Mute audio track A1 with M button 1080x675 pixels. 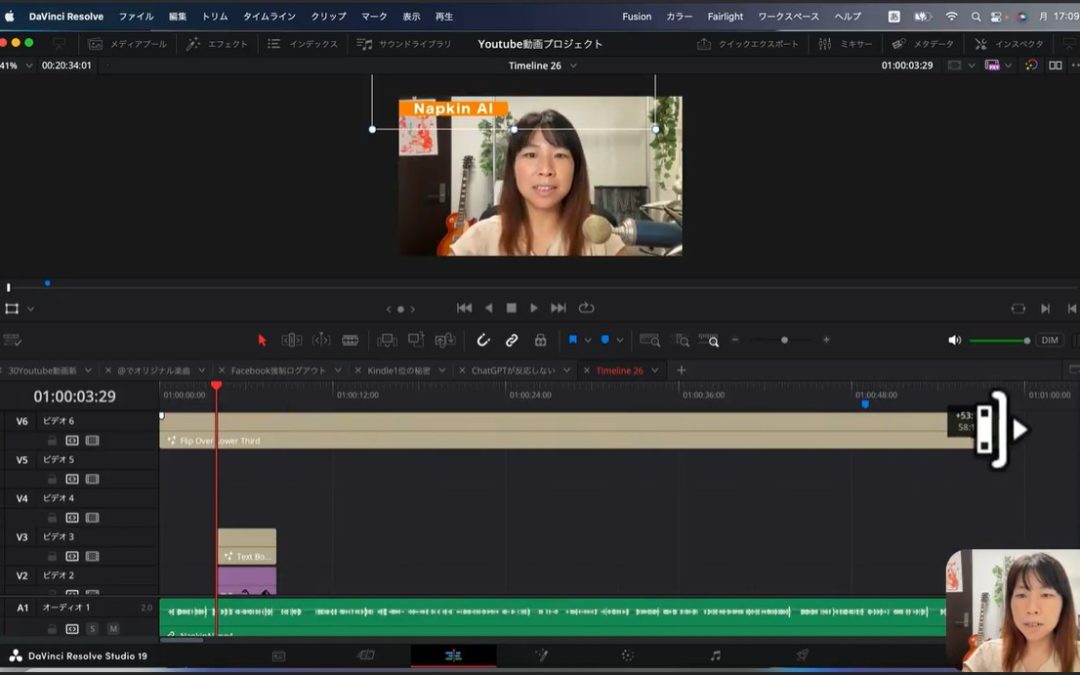coord(113,629)
